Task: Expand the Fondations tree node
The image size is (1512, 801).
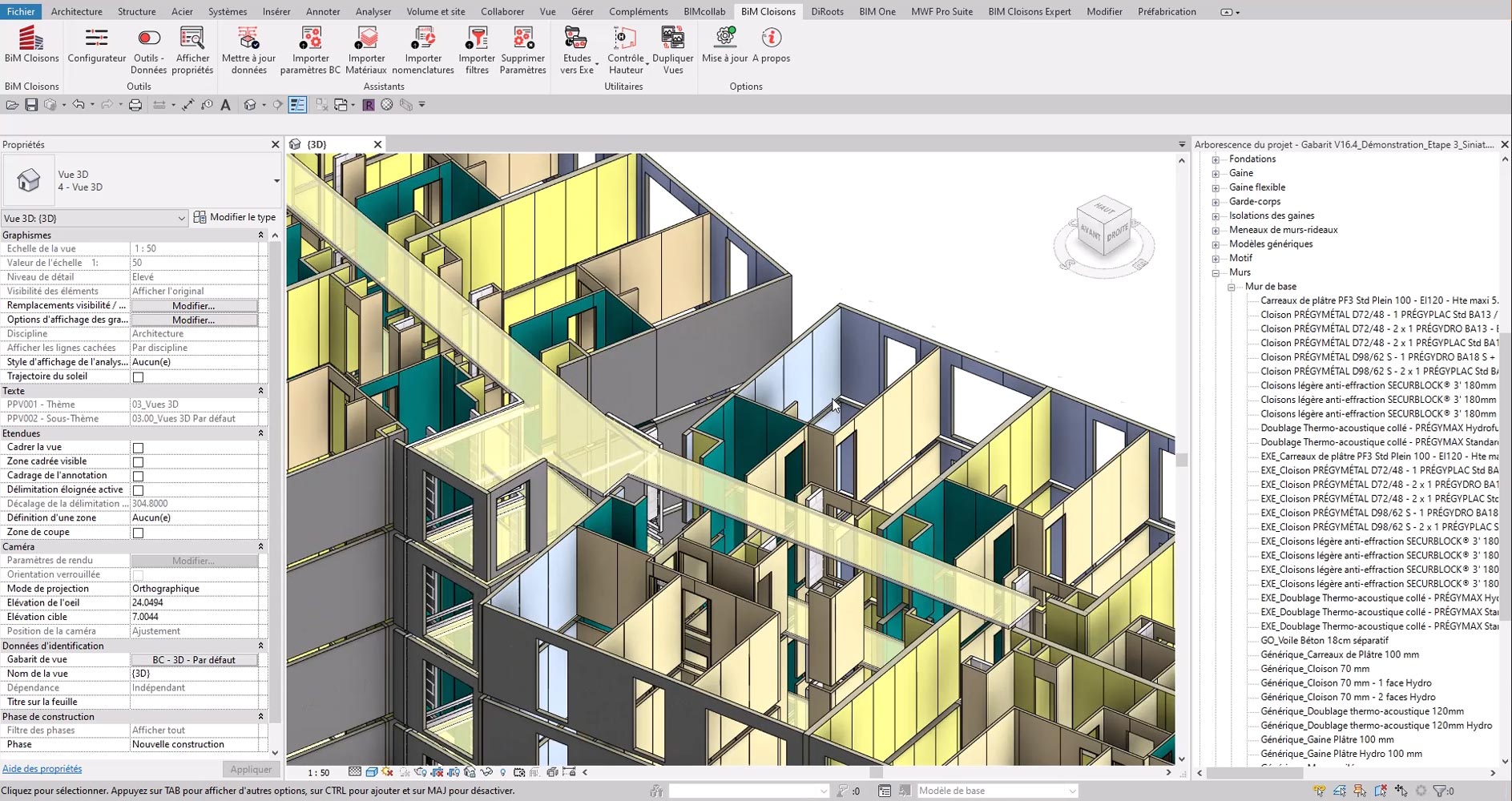Action: click(x=1216, y=159)
